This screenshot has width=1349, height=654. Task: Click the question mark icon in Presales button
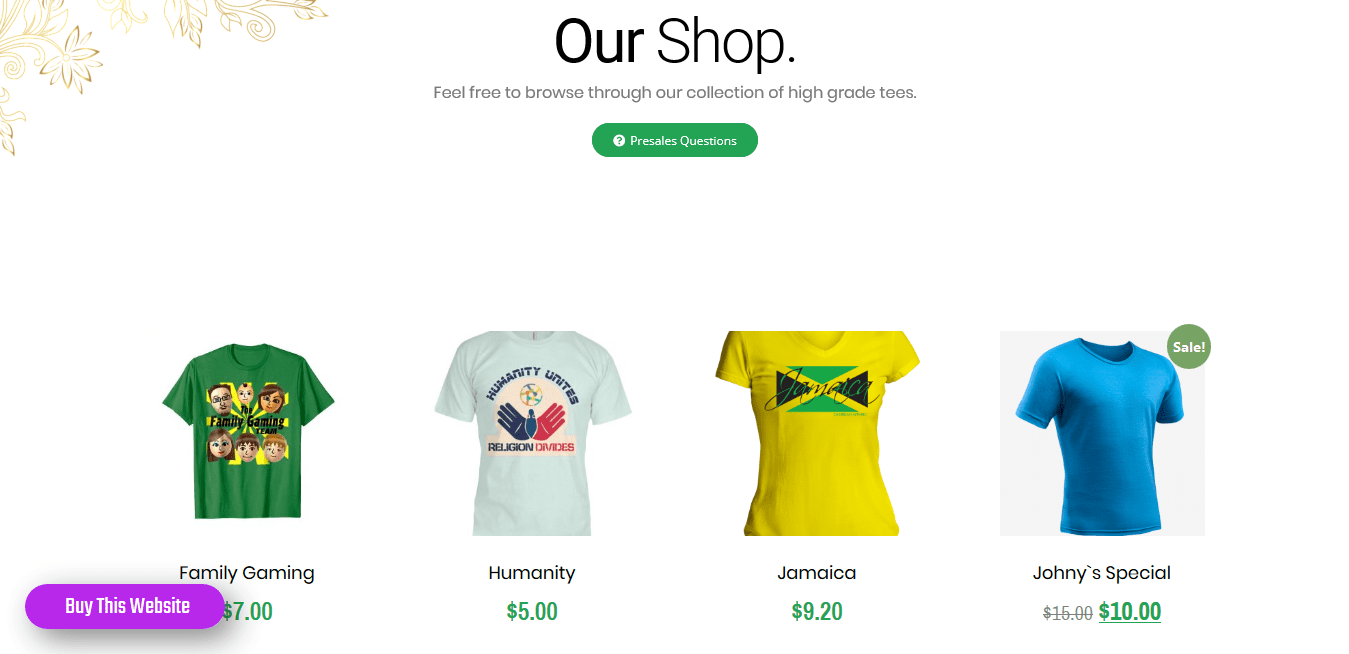point(619,141)
